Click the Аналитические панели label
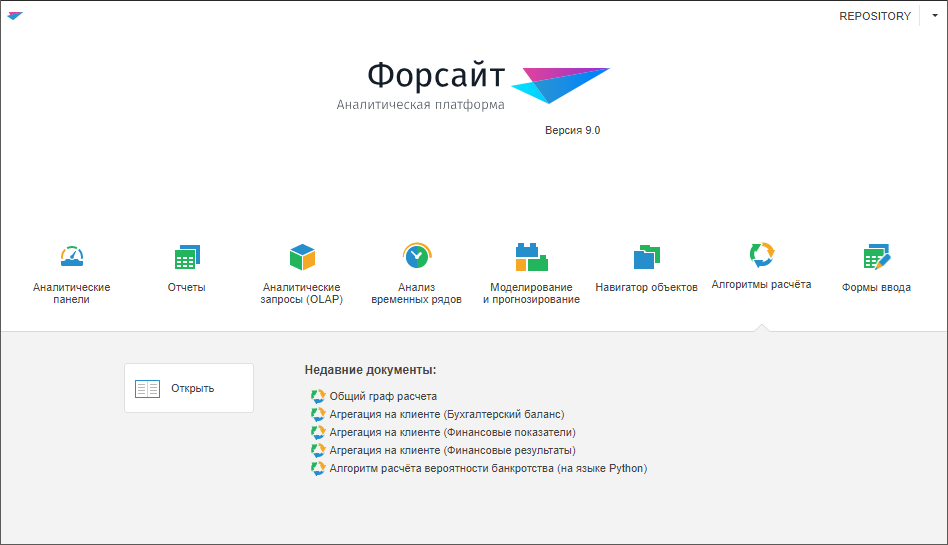The image size is (948, 545). coord(71,293)
